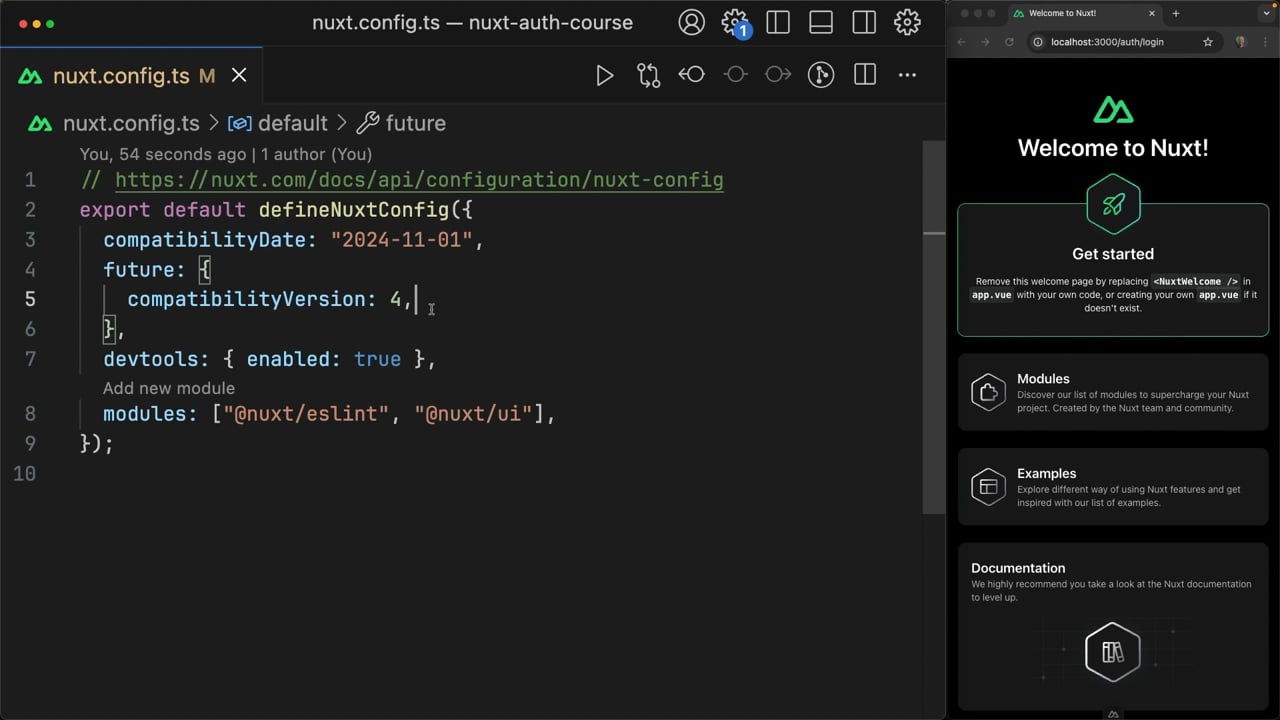
Task: Open changes compare icon in editor toolbar
Action: pos(648,75)
